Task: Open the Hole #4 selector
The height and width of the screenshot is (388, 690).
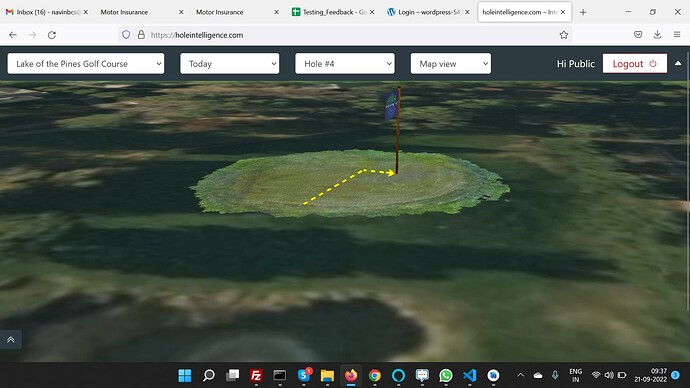Action: click(345, 63)
